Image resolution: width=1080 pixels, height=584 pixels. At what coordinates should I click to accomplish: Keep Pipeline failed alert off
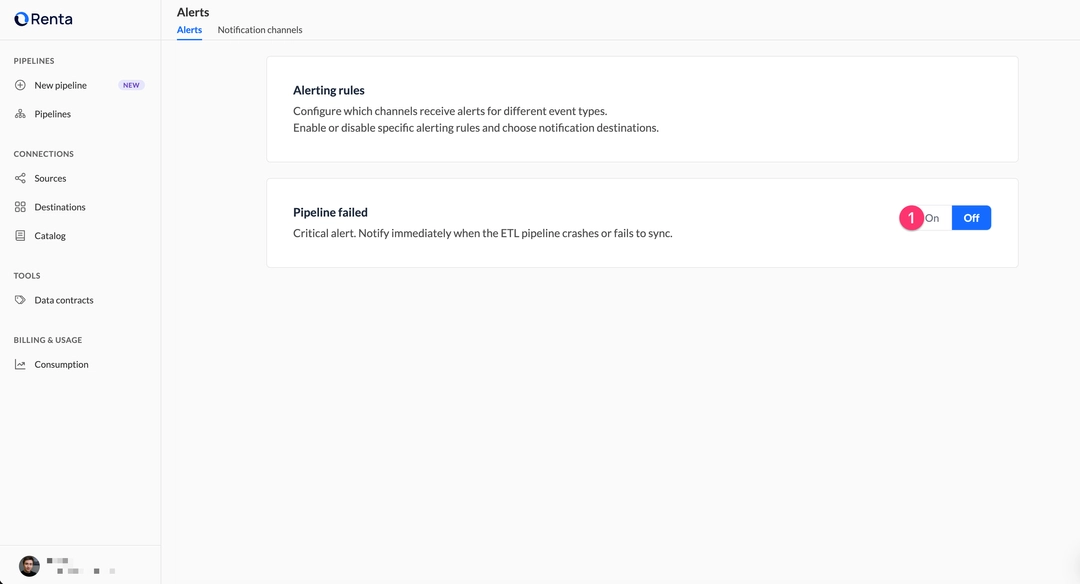tap(971, 217)
